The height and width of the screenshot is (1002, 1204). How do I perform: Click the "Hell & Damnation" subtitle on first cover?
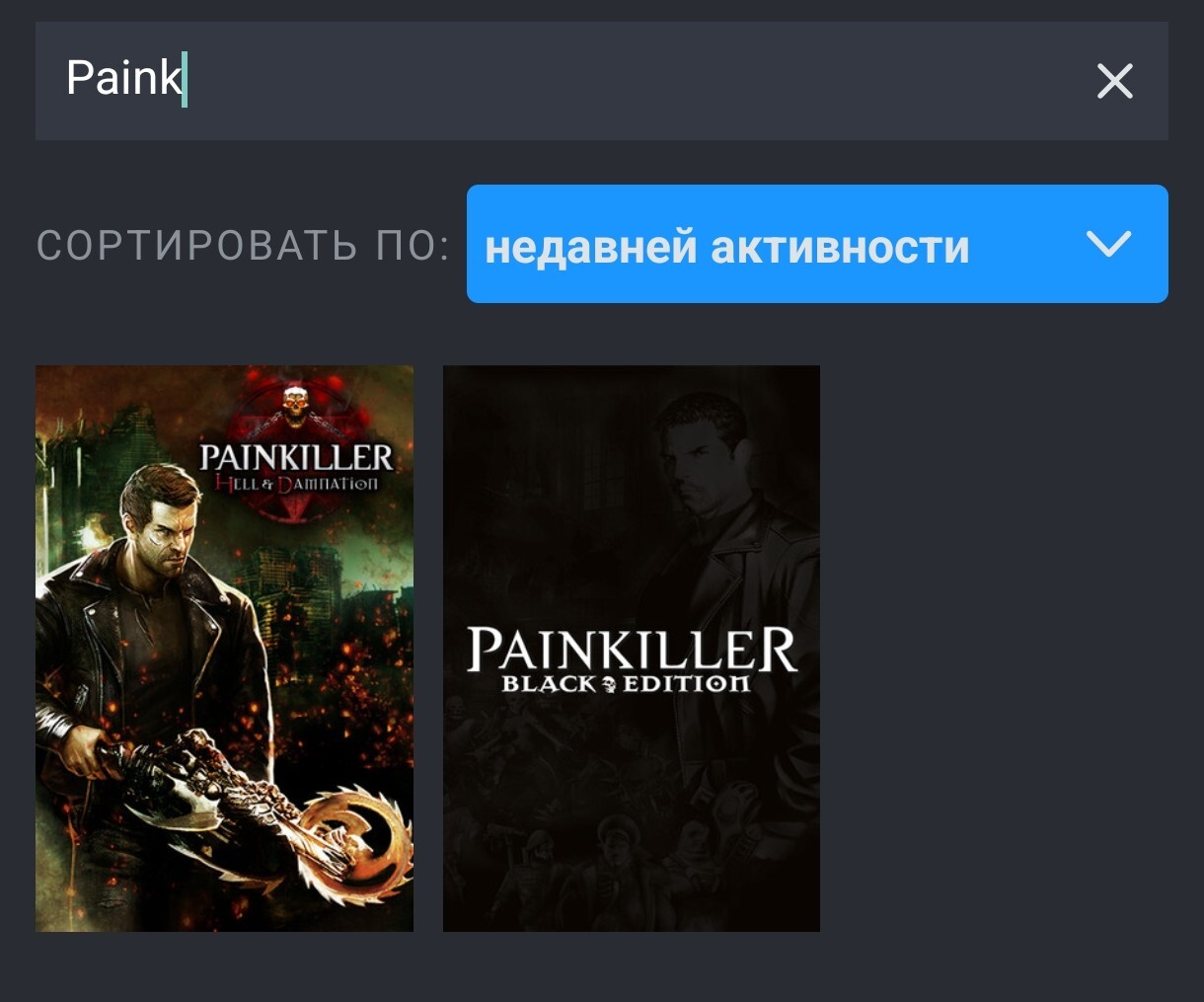click(296, 484)
